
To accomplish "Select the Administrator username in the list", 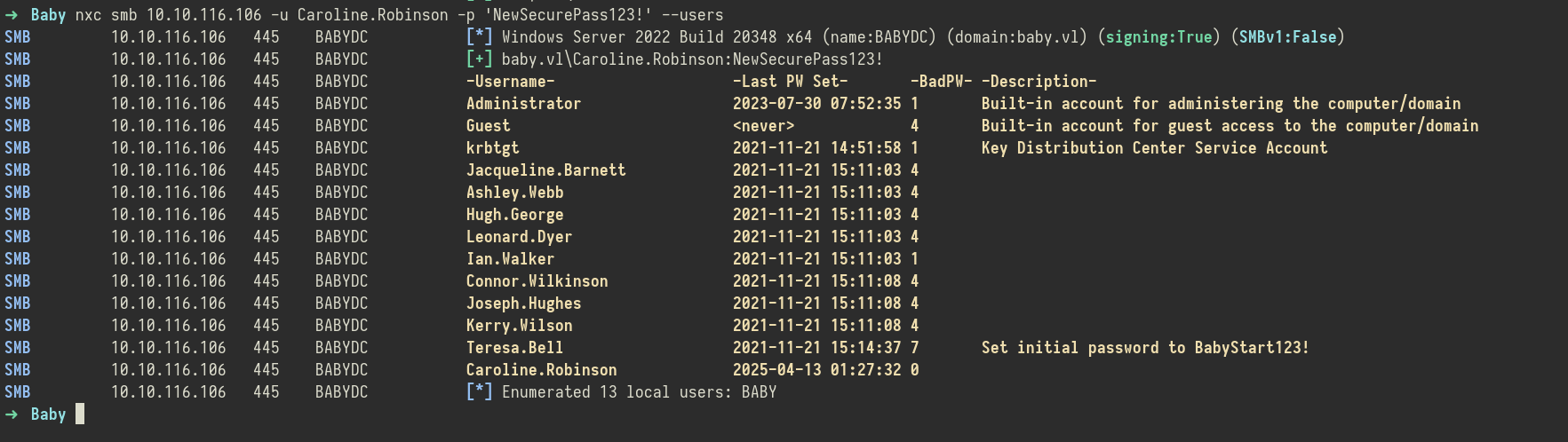I will [523, 104].
